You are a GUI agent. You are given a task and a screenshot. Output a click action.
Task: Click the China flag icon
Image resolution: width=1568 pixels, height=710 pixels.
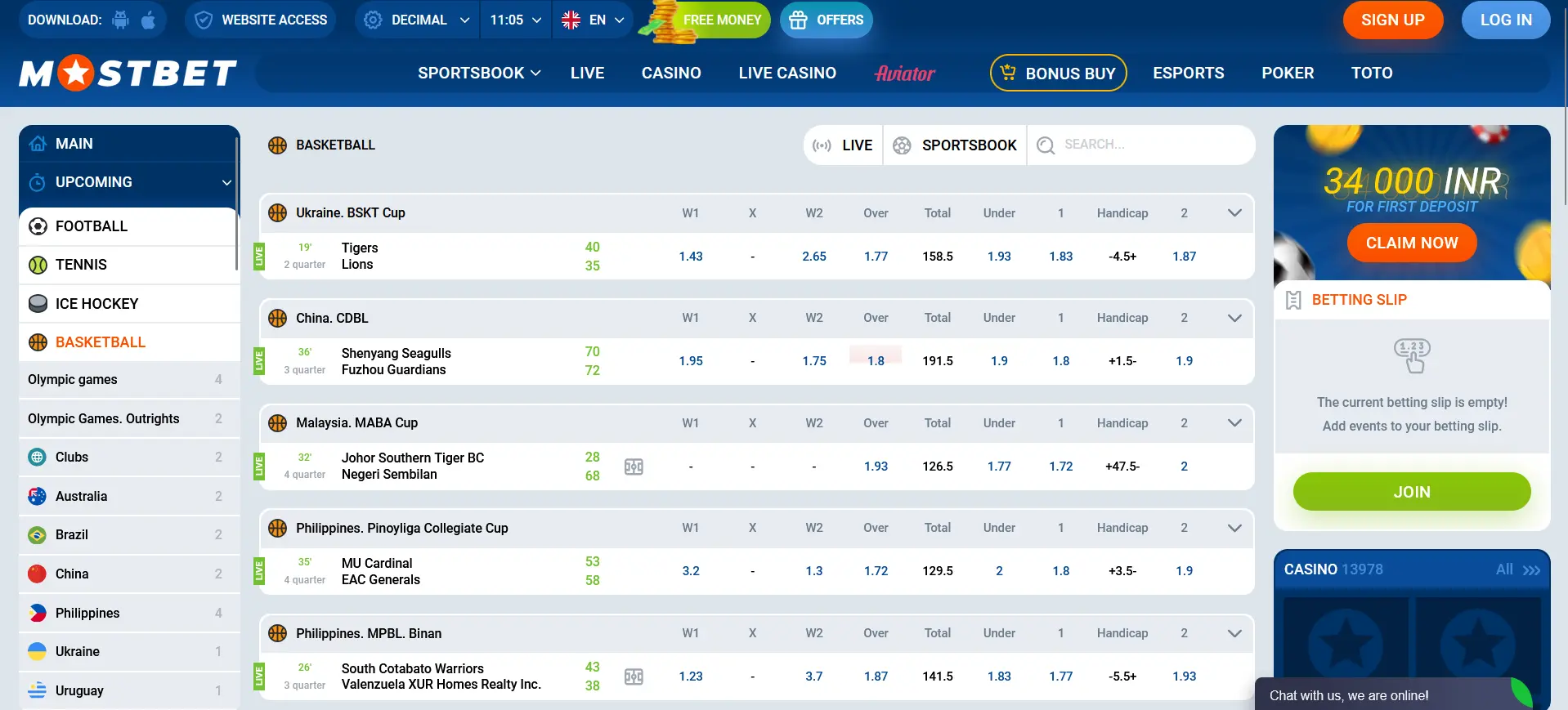point(38,574)
